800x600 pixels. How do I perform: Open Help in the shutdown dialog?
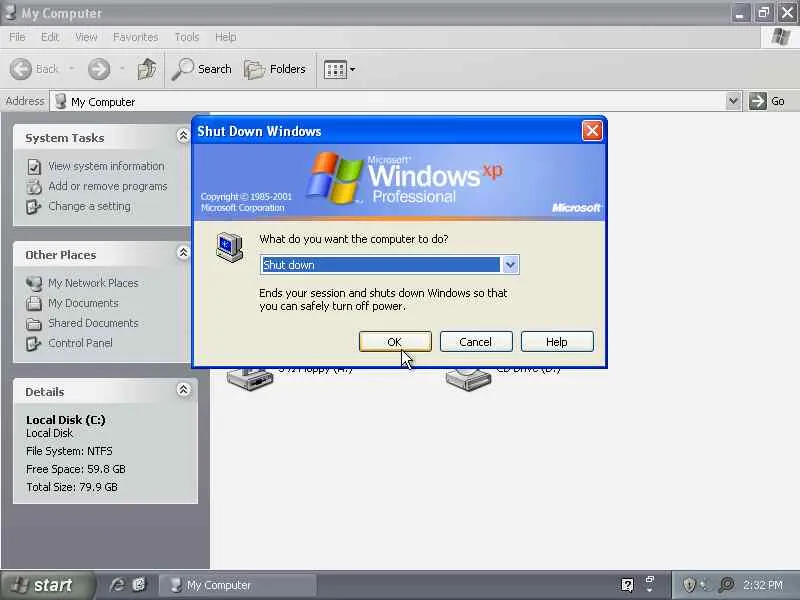[x=557, y=341]
